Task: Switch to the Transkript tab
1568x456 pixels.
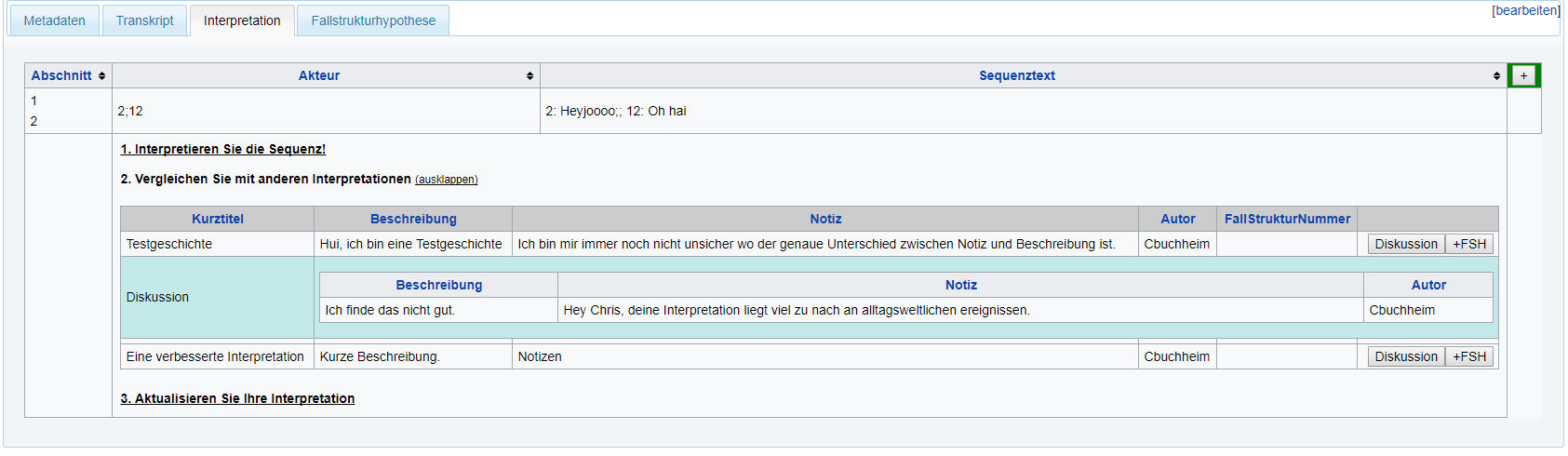Action: (x=144, y=20)
